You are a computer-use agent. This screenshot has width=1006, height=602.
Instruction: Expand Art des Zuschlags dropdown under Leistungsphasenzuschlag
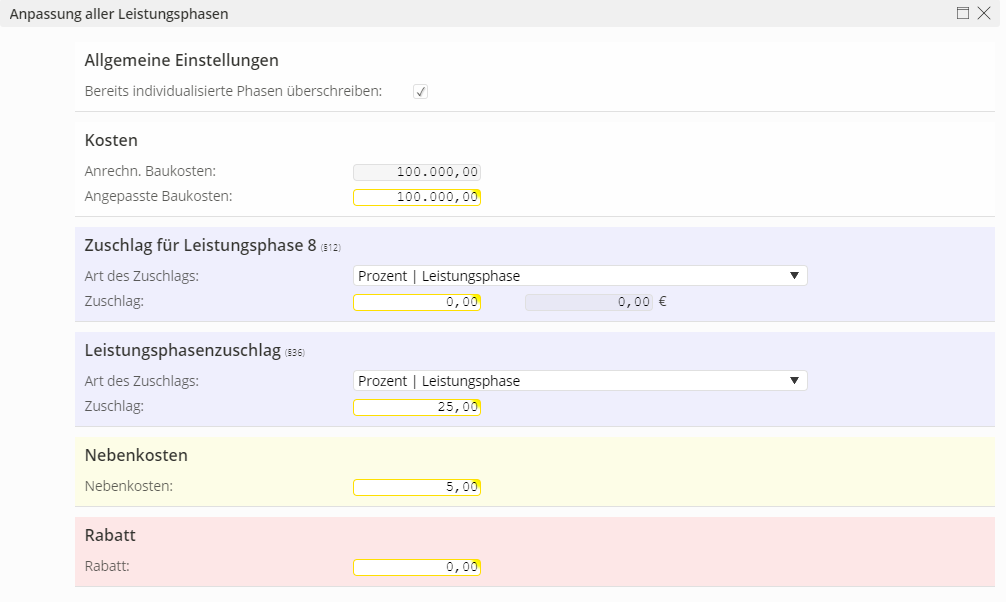coord(580,381)
